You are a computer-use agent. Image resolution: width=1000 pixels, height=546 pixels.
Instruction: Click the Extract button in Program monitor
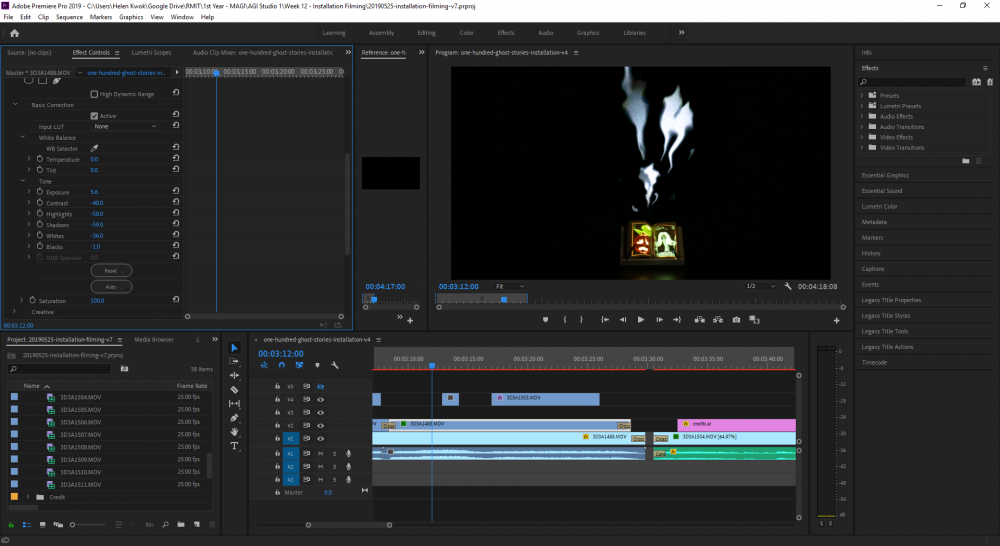(x=718, y=320)
